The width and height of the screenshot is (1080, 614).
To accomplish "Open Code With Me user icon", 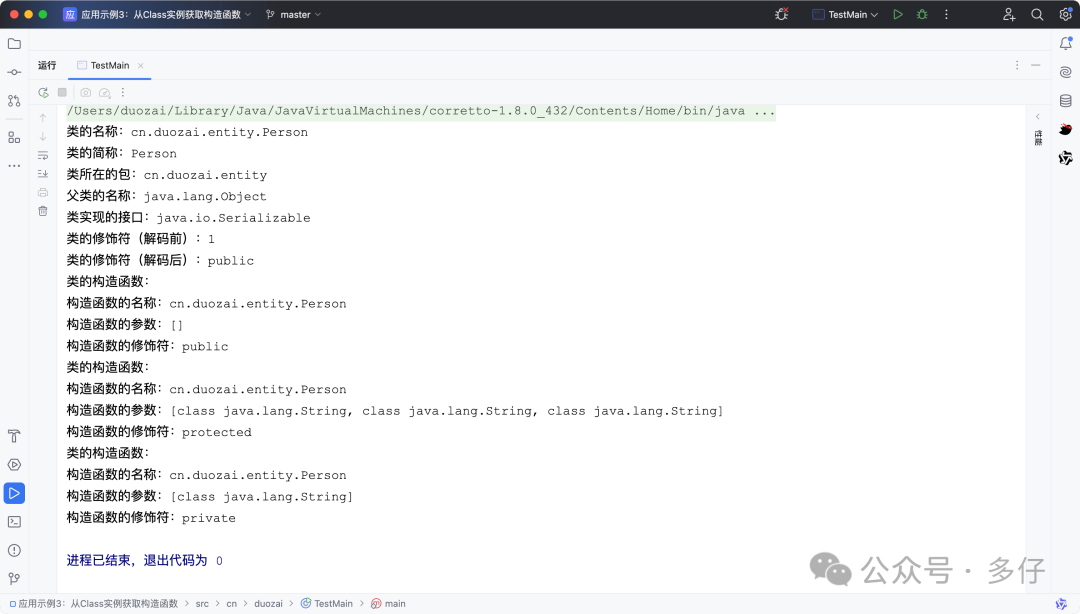I will pyautogui.click(x=1009, y=14).
